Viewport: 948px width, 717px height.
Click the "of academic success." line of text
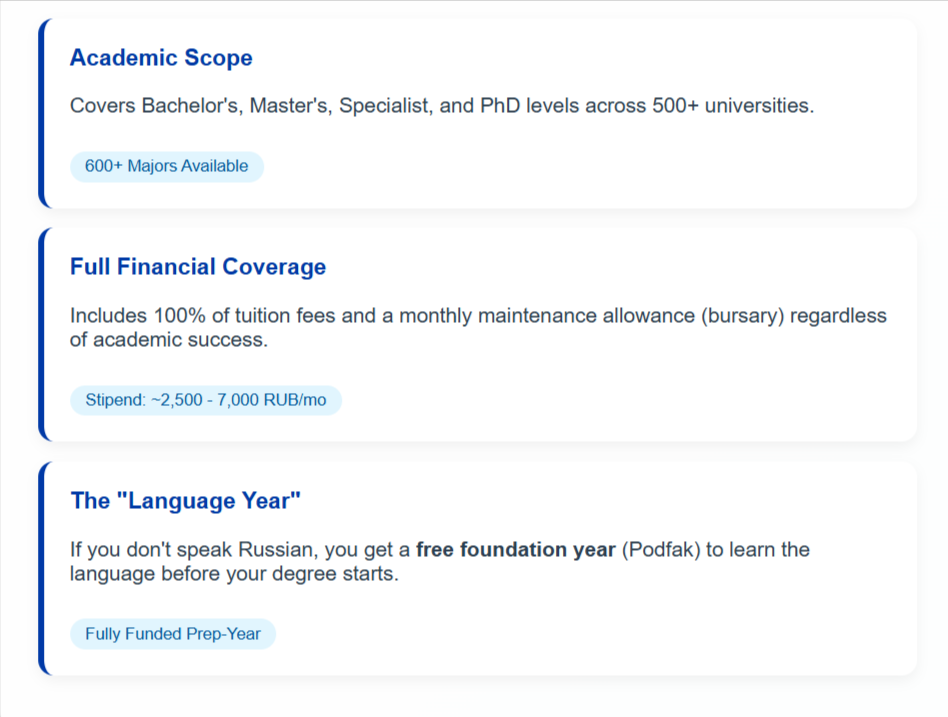pyautogui.click(x=168, y=340)
